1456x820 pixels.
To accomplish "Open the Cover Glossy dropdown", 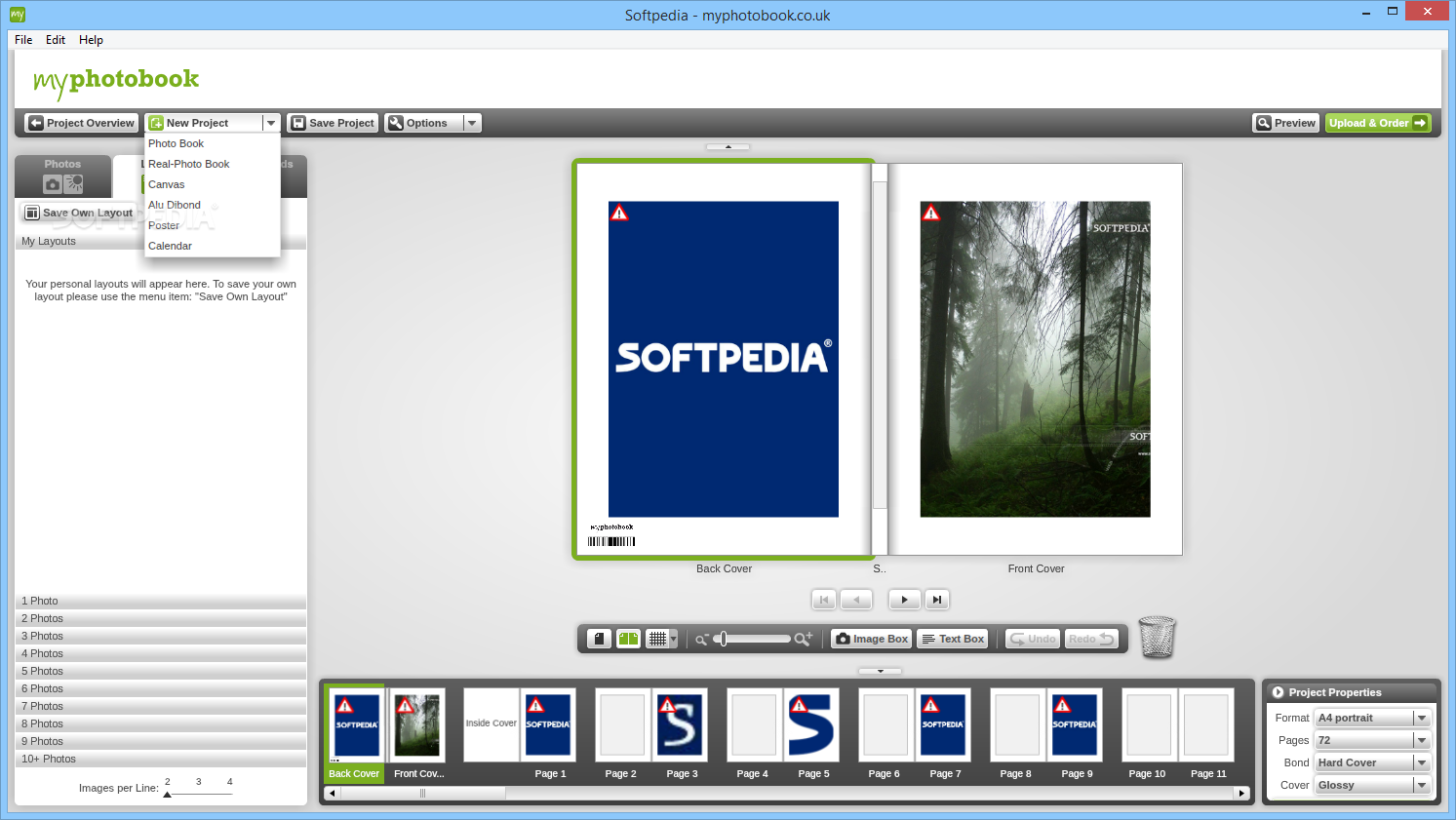I will 1372,785.
